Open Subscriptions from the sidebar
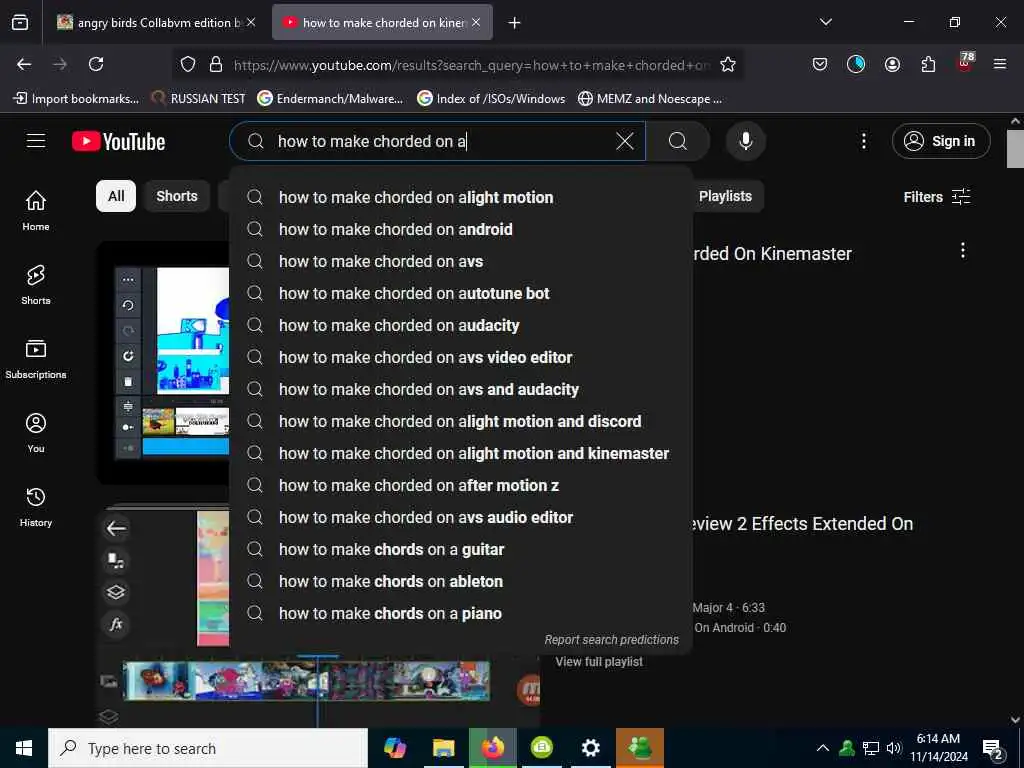Image resolution: width=1024 pixels, height=768 pixels. click(x=36, y=359)
